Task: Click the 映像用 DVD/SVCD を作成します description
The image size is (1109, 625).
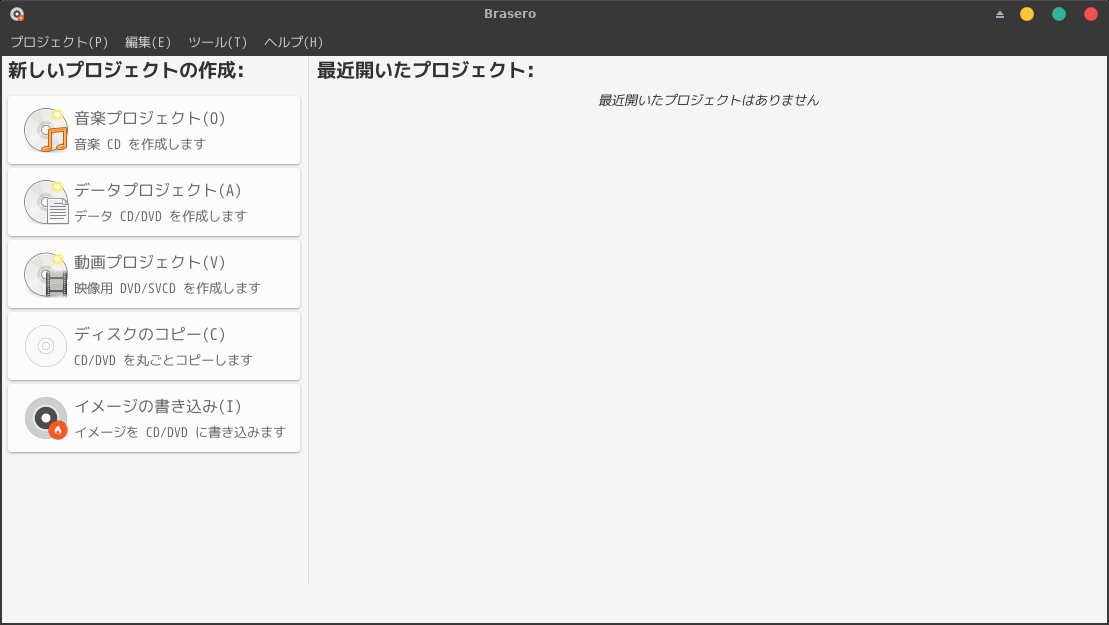Action: 168,288
